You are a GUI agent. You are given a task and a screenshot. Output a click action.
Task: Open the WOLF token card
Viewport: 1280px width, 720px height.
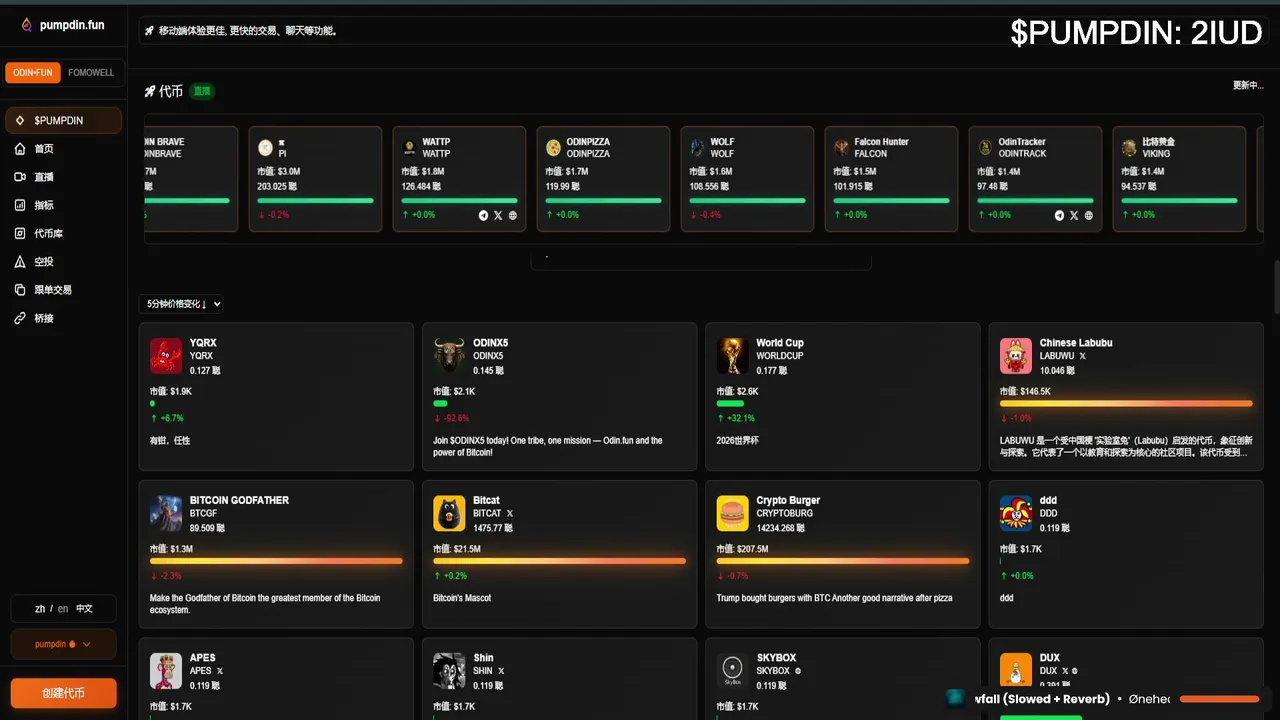[x=747, y=179]
